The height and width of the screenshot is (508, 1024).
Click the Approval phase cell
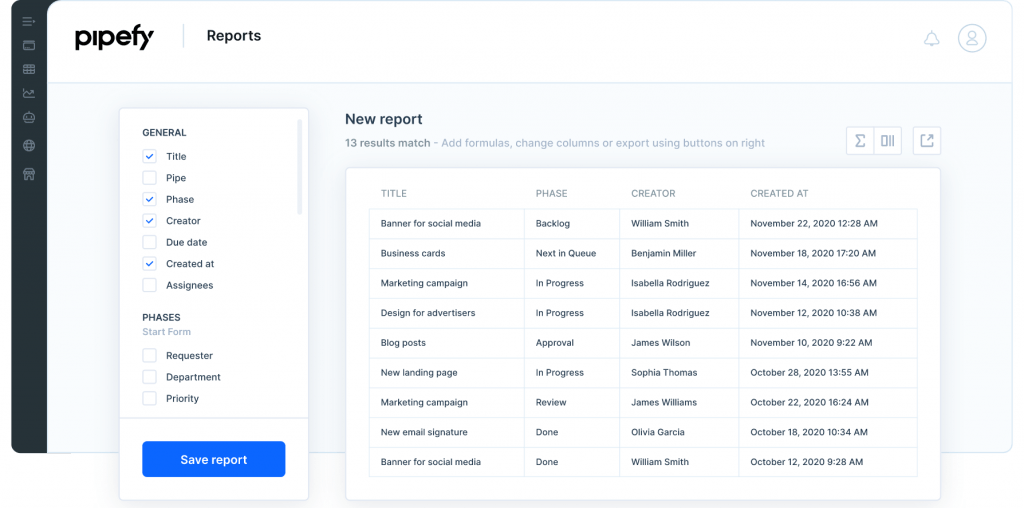click(x=572, y=343)
